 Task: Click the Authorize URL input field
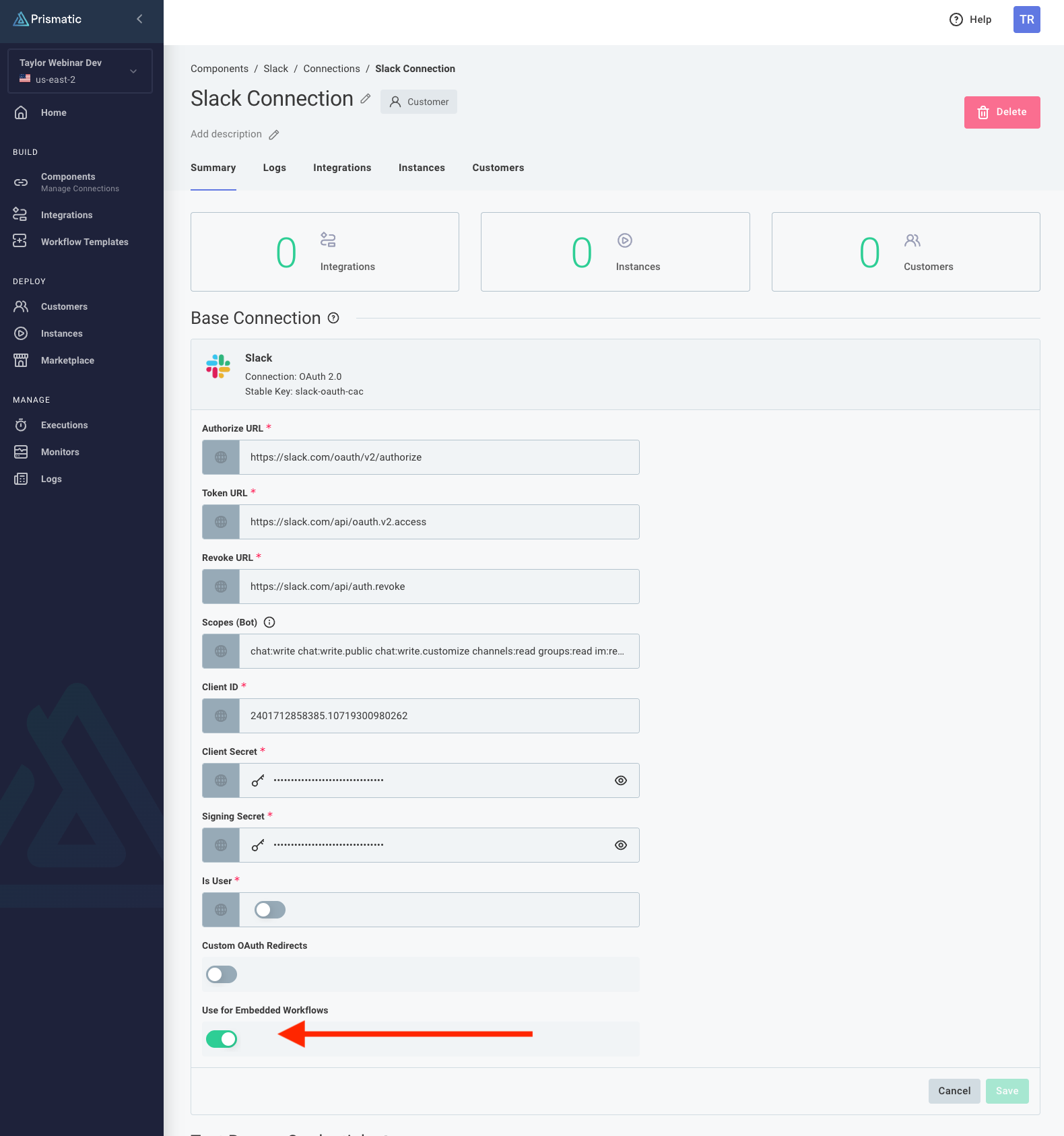click(x=439, y=457)
